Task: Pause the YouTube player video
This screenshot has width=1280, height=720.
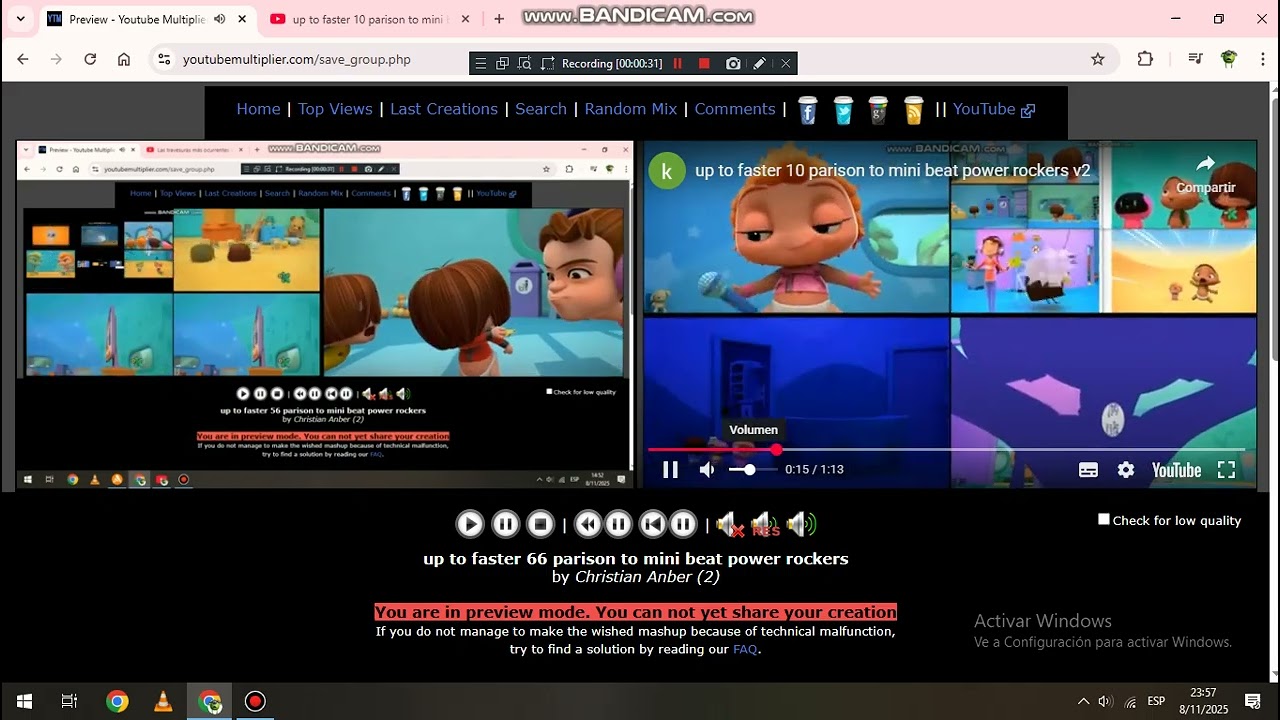Action: point(671,470)
